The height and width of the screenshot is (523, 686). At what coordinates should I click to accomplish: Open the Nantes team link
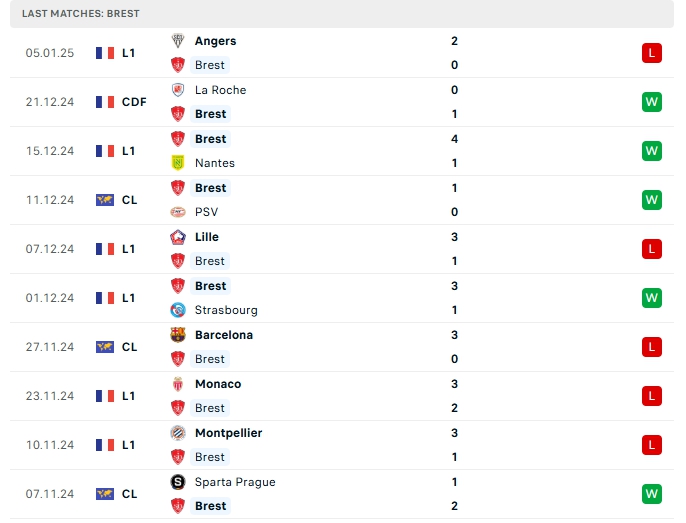[x=215, y=163]
